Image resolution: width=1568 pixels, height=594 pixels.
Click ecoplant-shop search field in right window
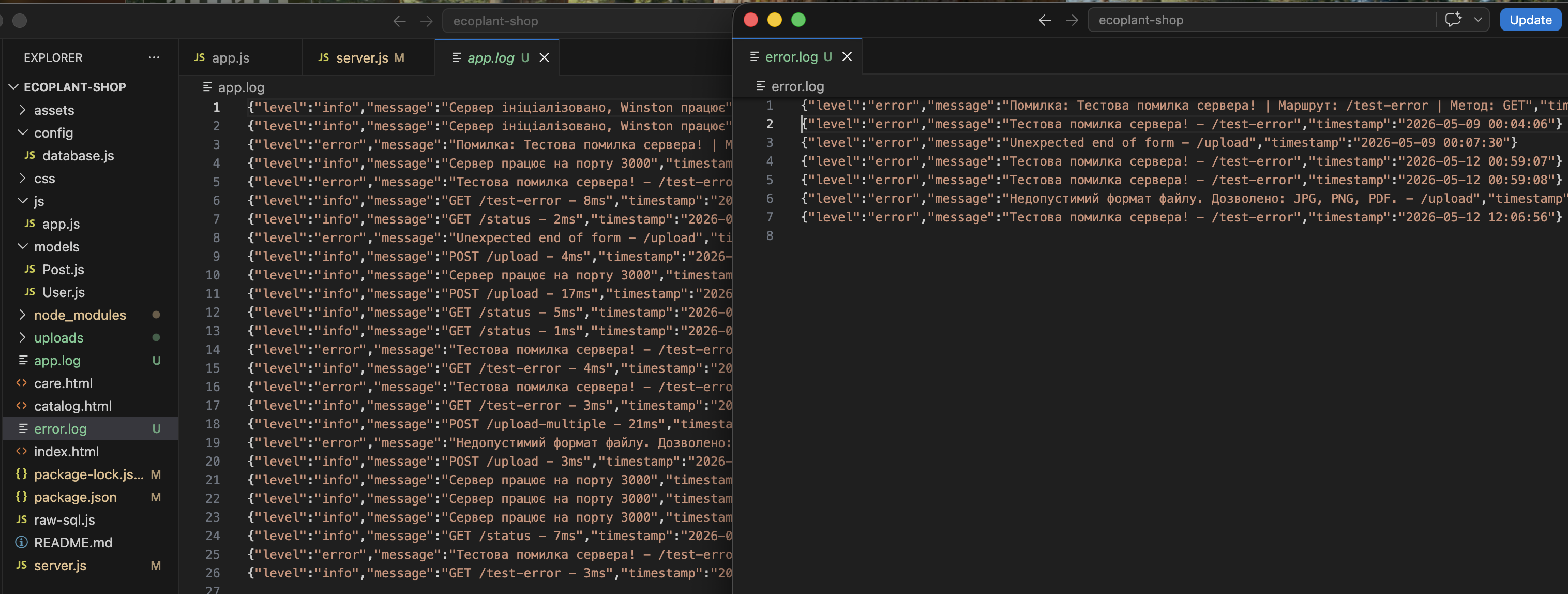1260,20
